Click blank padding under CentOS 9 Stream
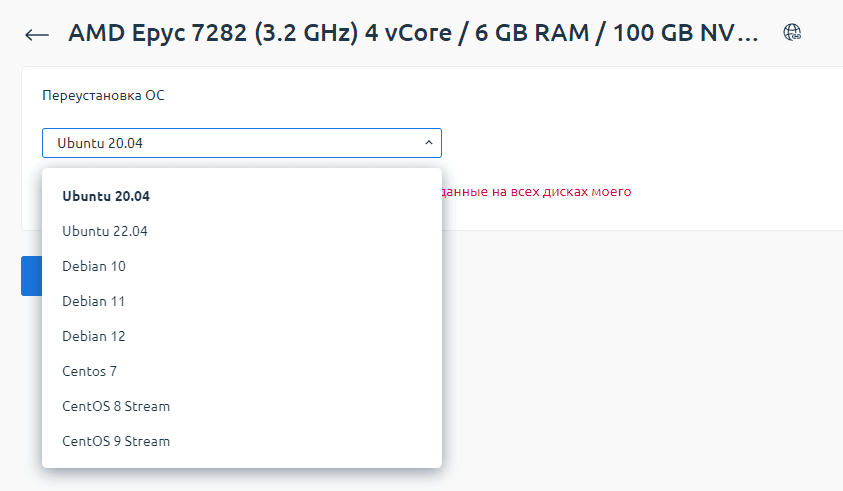This screenshot has height=491, width=843. (240, 461)
